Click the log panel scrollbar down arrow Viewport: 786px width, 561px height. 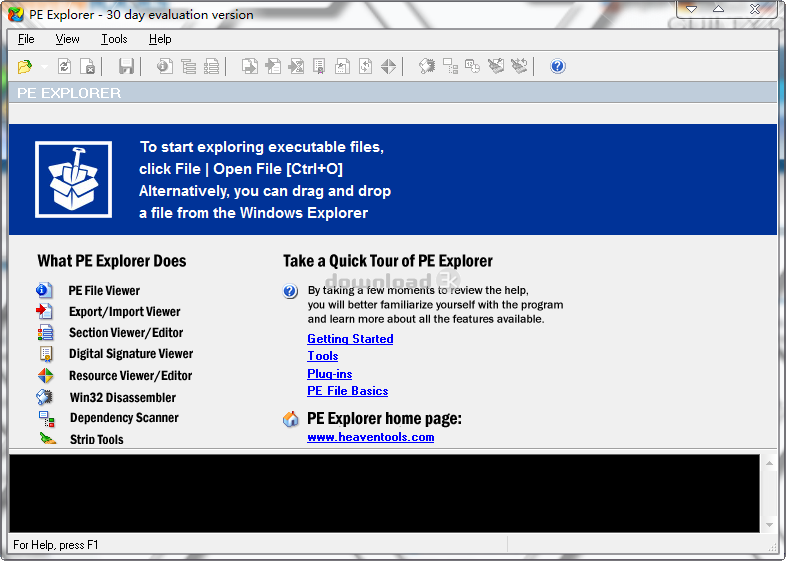tap(769, 524)
